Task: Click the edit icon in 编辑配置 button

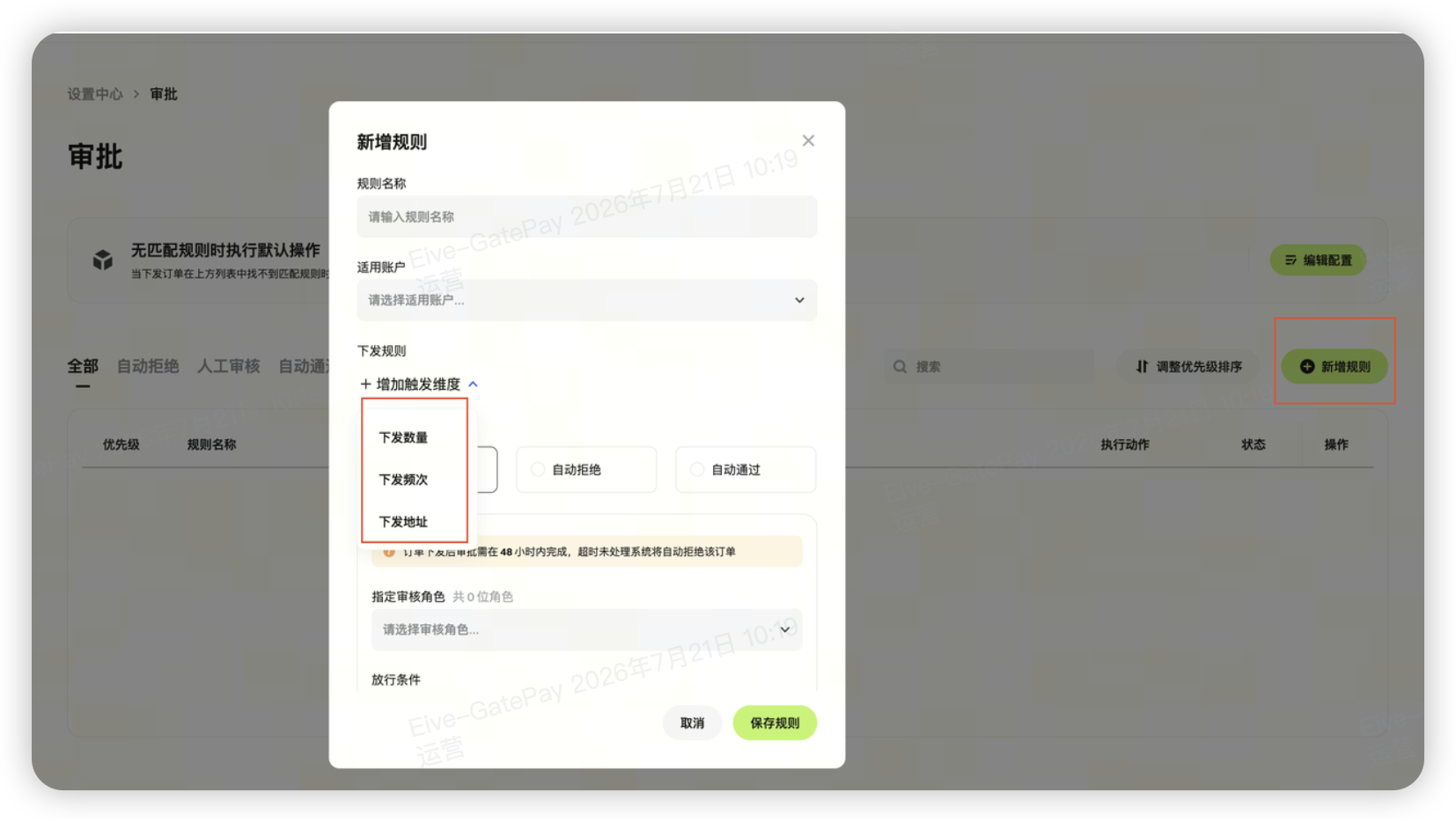Action: 1291,261
